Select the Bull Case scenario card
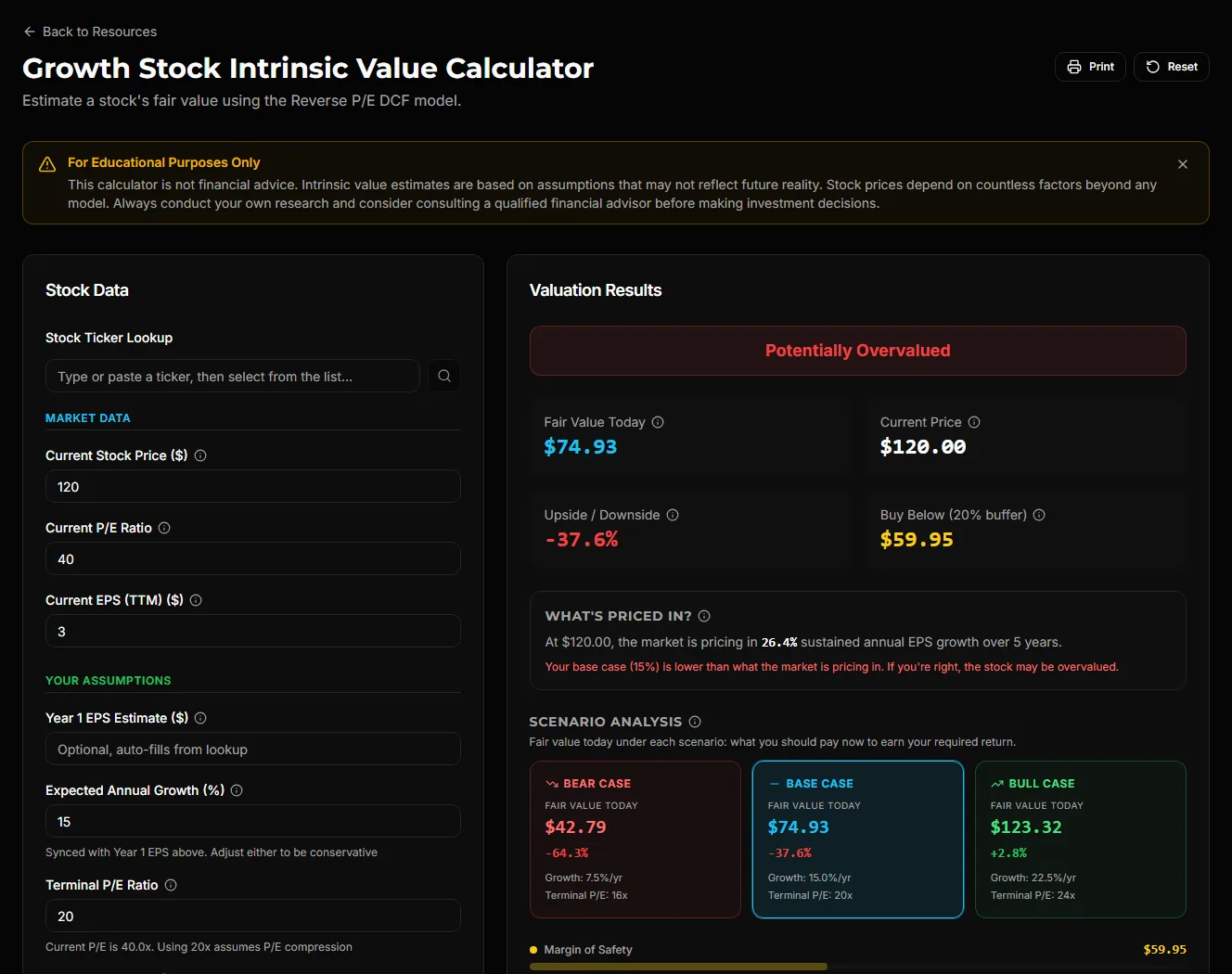 (1081, 839)
